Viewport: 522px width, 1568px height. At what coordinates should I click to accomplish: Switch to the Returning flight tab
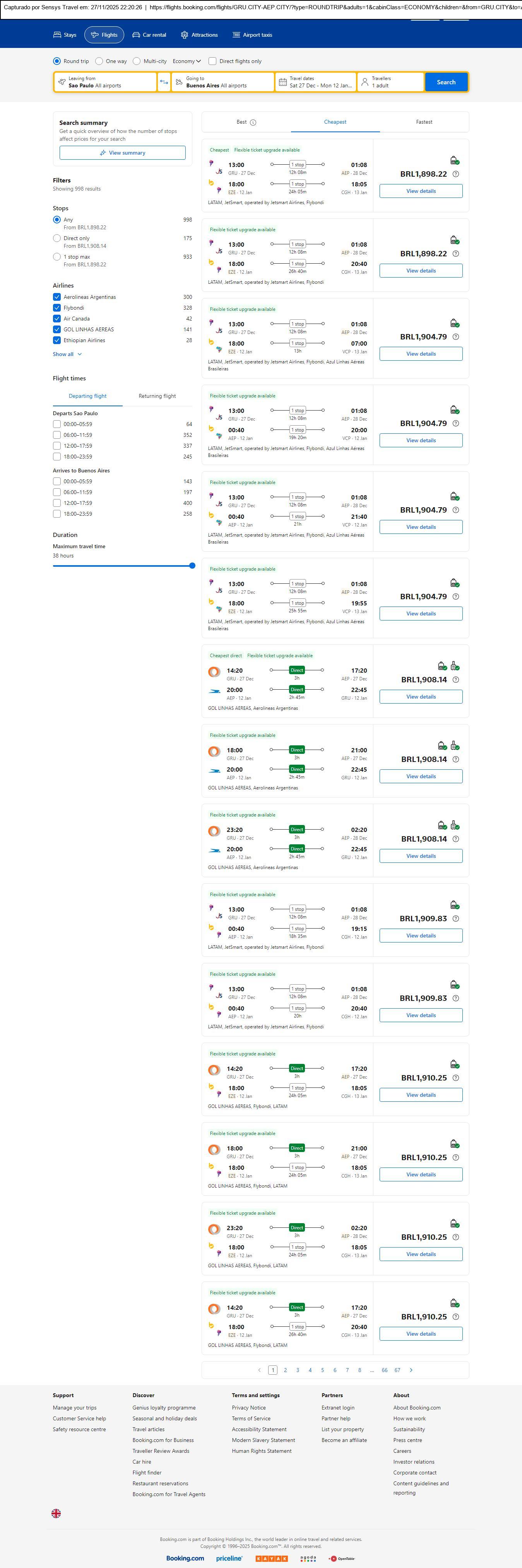157,396
